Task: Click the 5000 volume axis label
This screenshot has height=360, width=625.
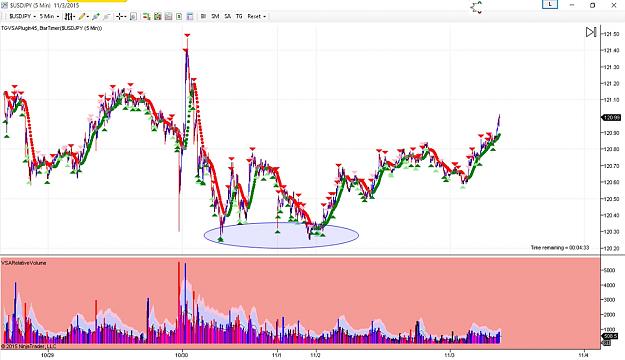Action: pyautogui.click(x=609, y=270)
